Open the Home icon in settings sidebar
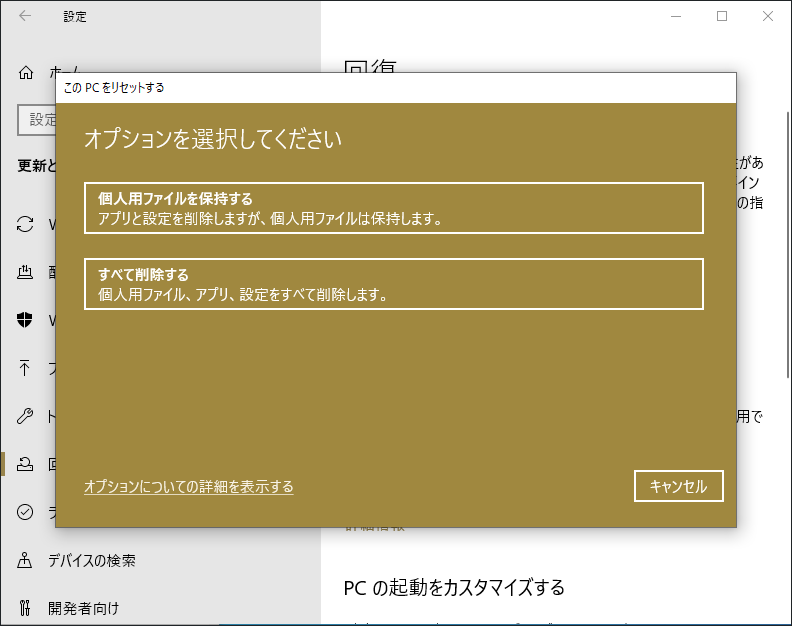 [x=26, y=73]
